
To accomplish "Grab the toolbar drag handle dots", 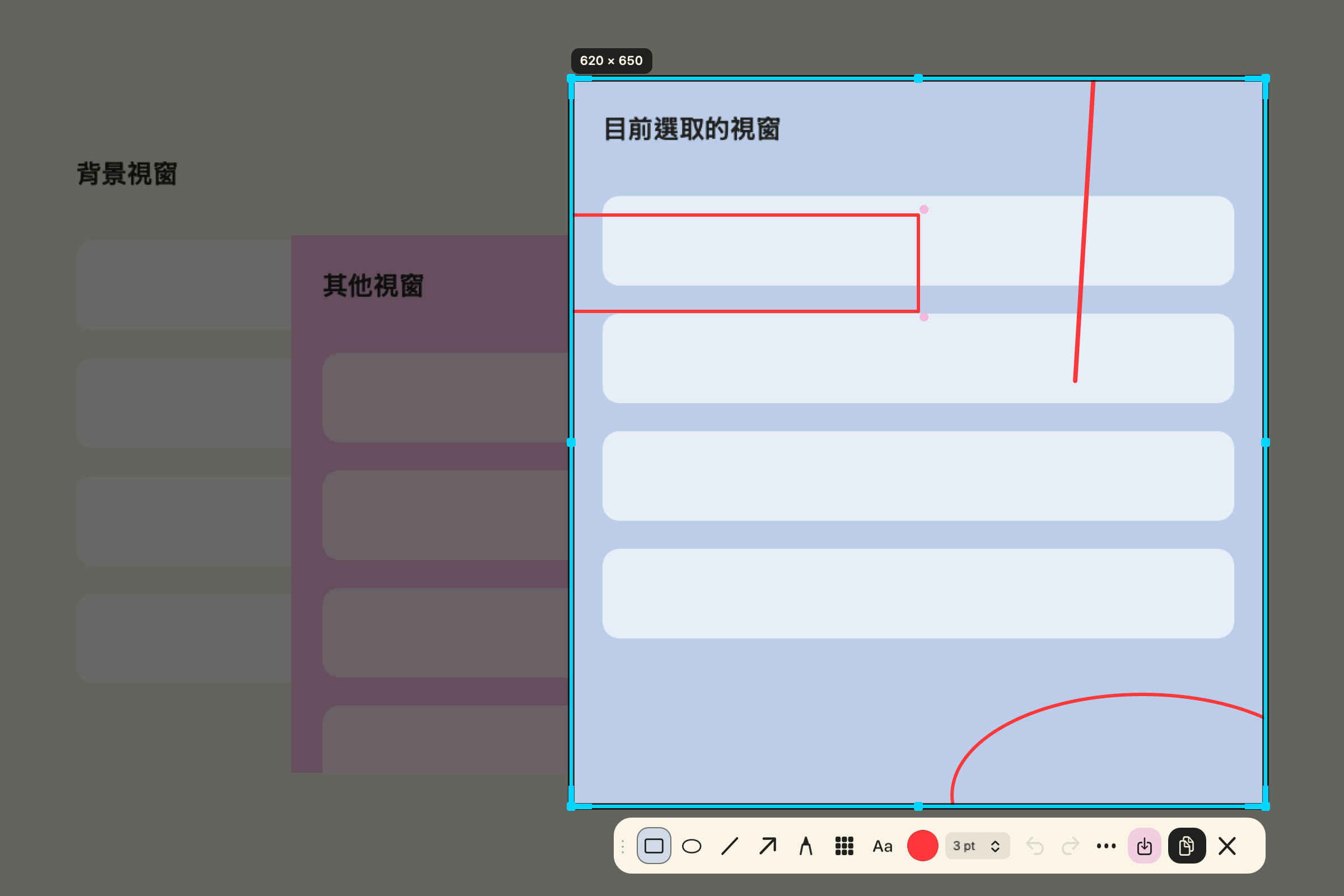I will pos(623,846).
